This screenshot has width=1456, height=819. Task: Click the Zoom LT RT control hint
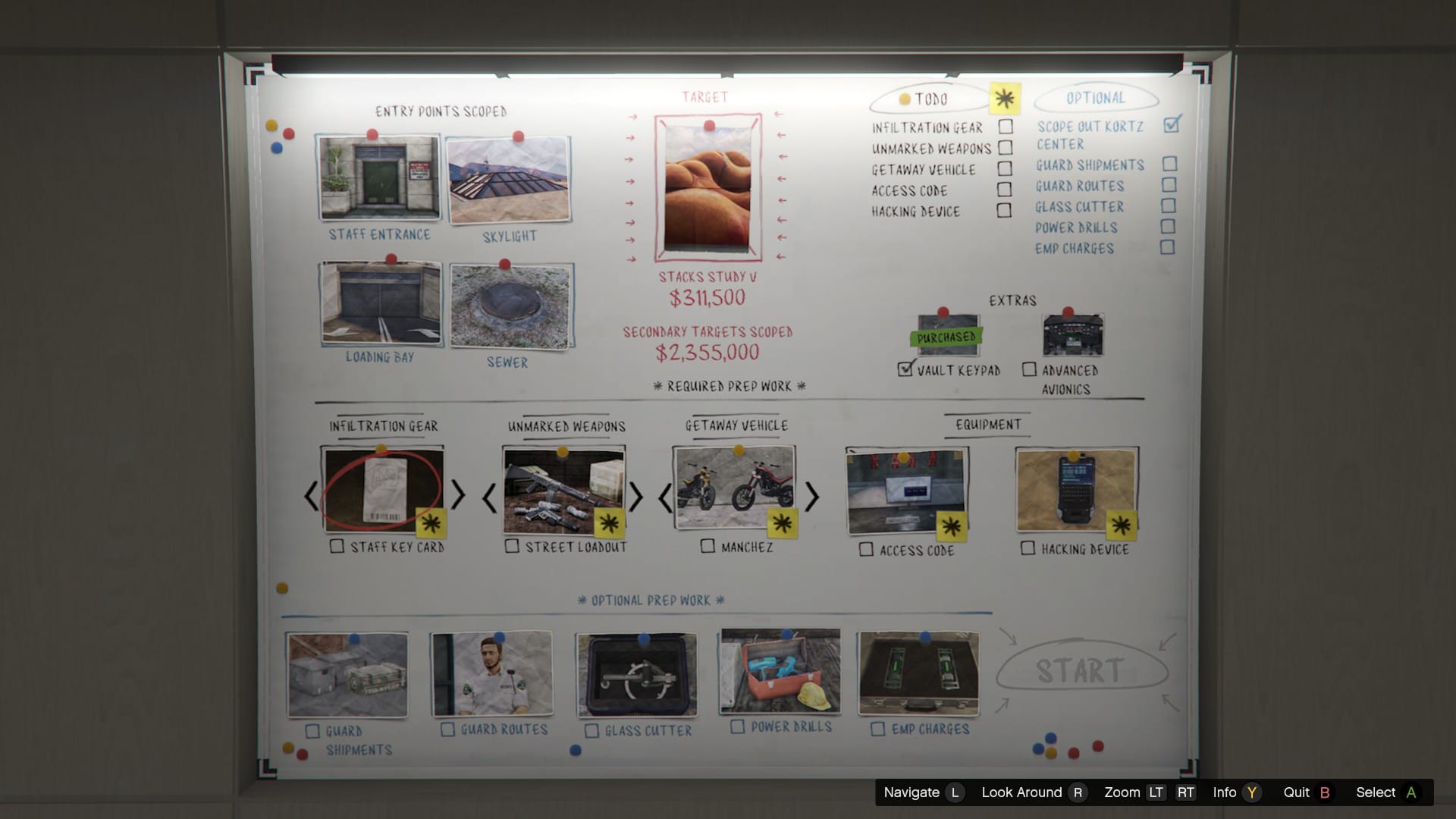point(1150,792)
